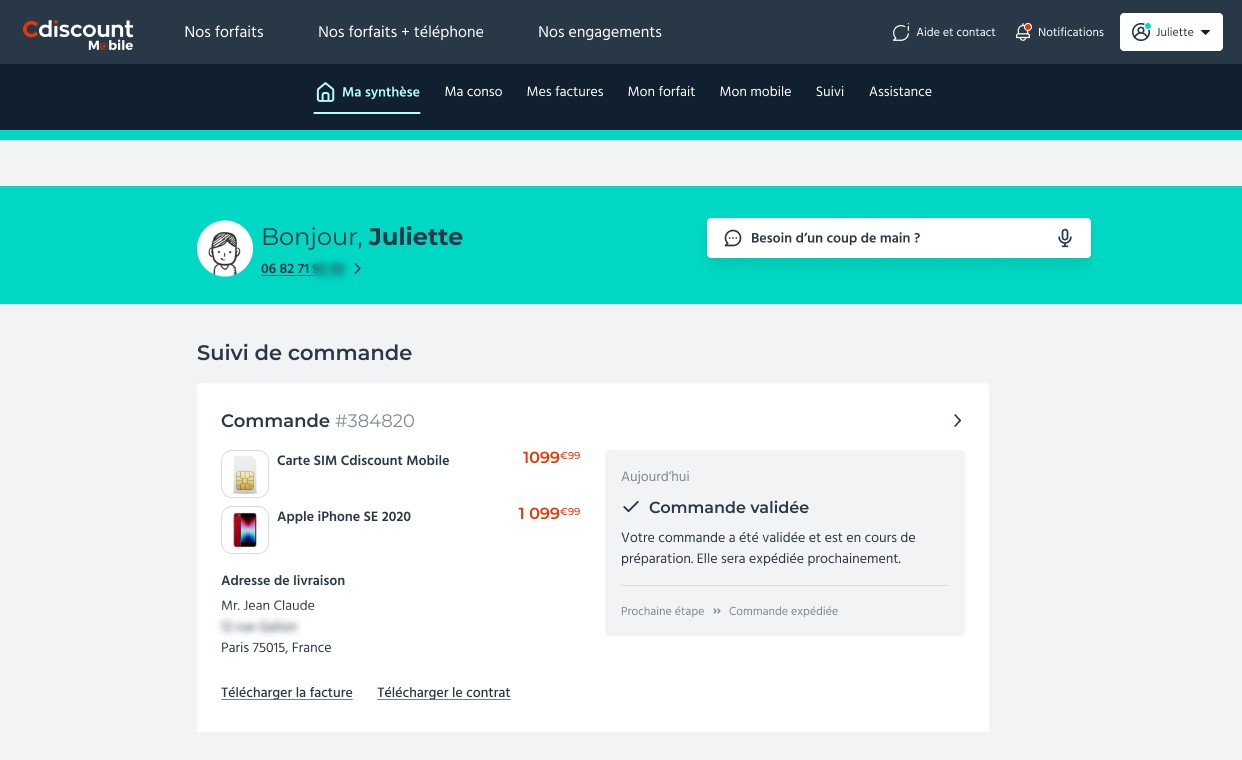This screenshot has height=760, width=1242.
Task: Switch to the Mes factures tab
Action: pyautogui.click(x=564, y=92)
